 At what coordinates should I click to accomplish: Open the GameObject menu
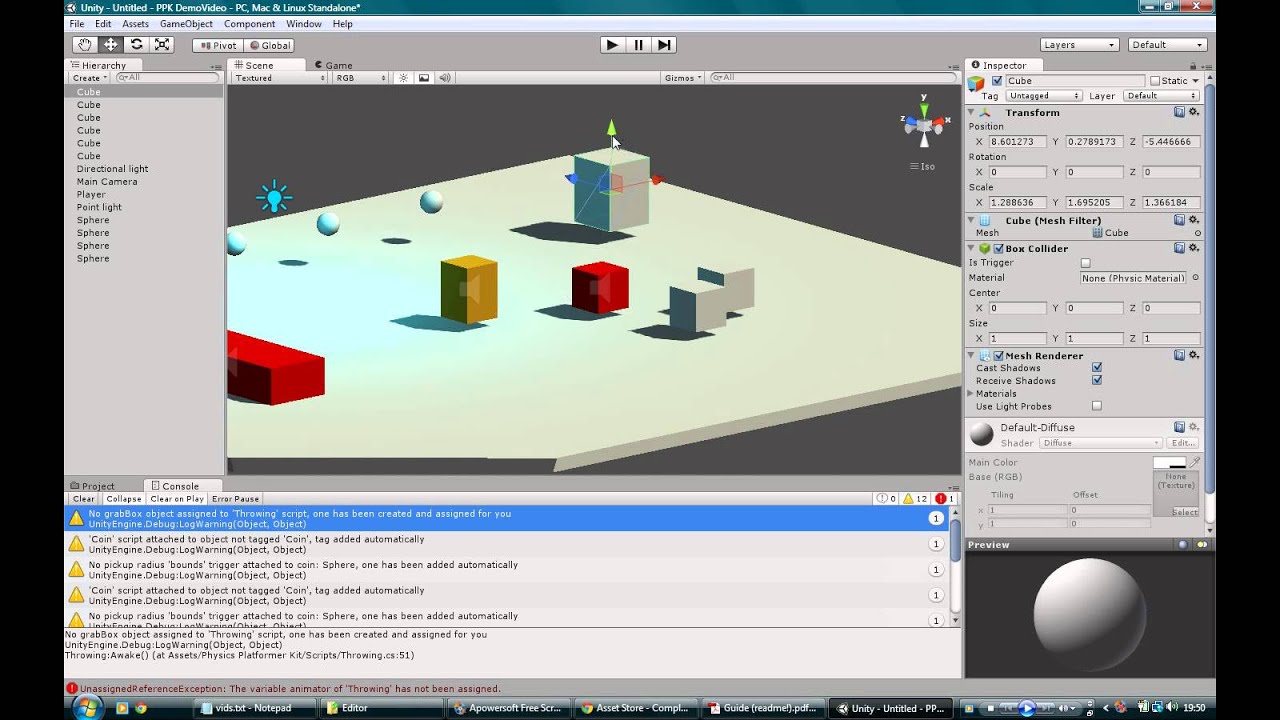[x=186, y=24]
